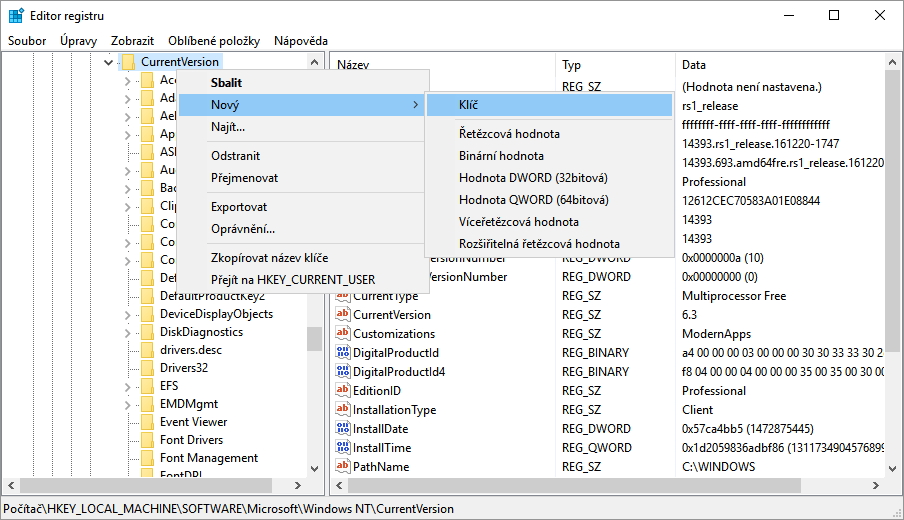
Task: Select Hodnota DWORD (32bitová) option
Action: pos(533,178)
